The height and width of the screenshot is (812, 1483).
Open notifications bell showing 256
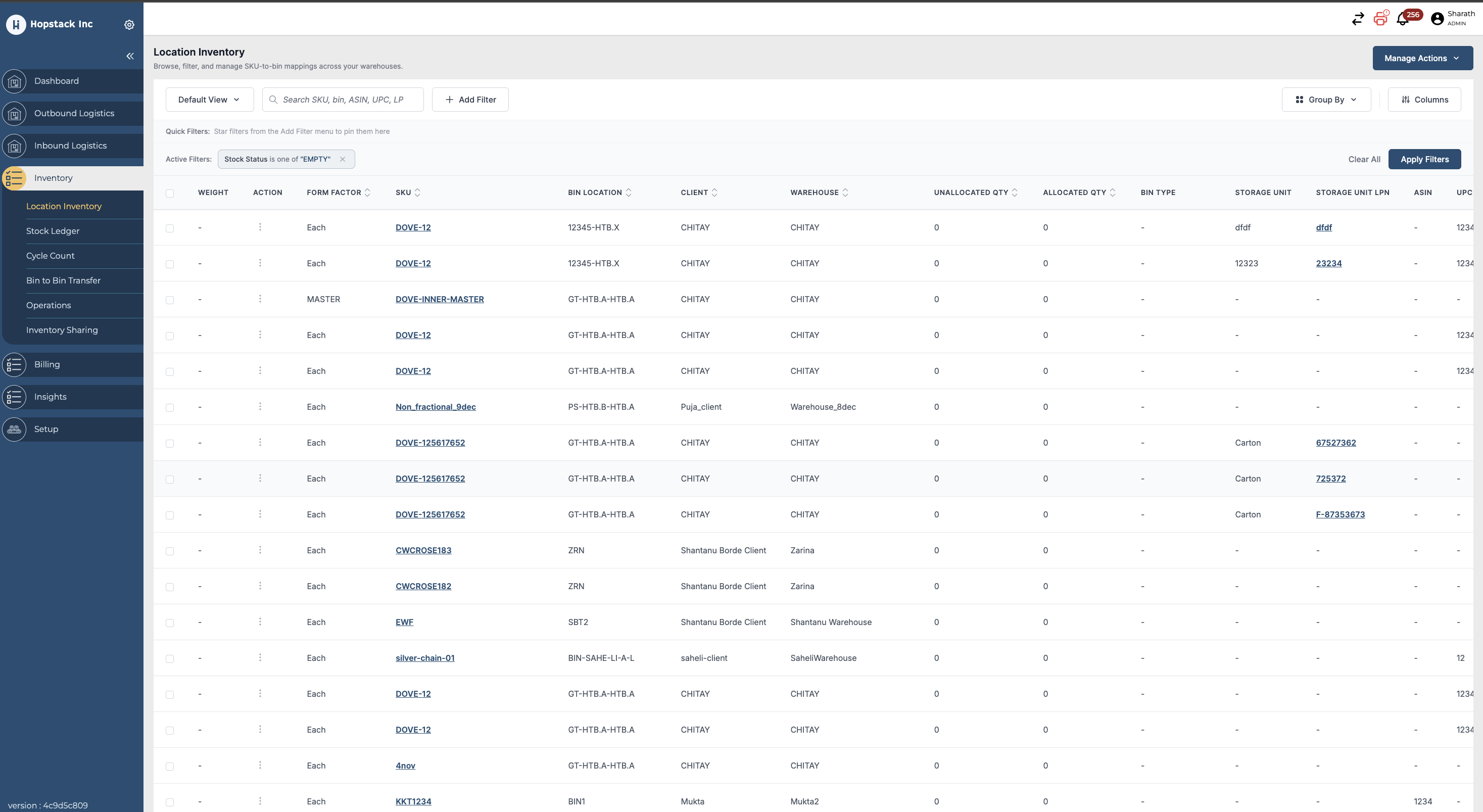tap(1402, 19)
